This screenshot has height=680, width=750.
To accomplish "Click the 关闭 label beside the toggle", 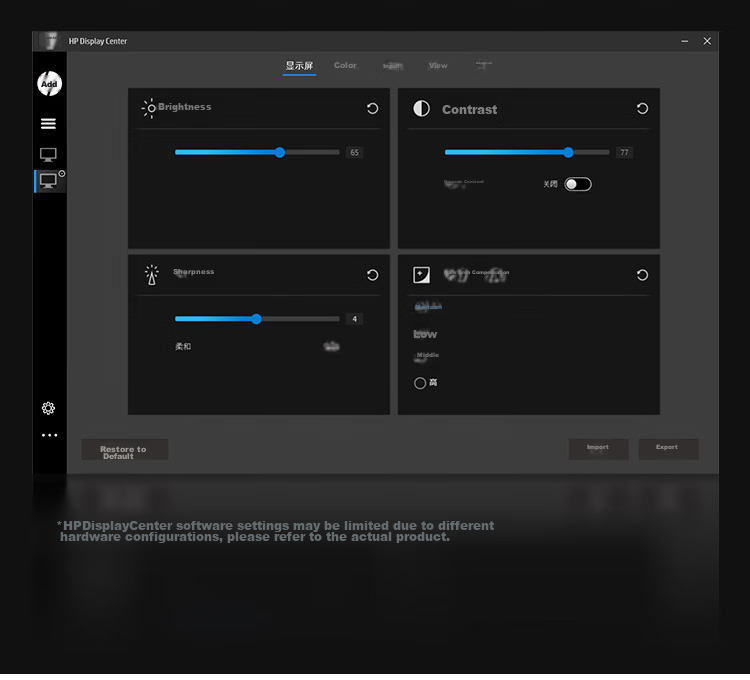I will coord(550,186).
